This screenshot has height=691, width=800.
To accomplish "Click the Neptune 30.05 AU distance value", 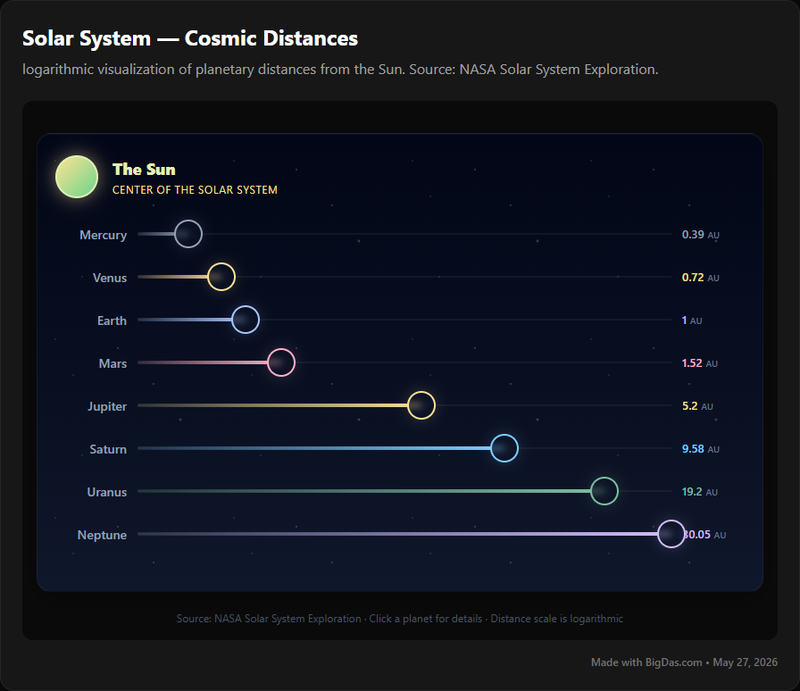I will point(706,535).
